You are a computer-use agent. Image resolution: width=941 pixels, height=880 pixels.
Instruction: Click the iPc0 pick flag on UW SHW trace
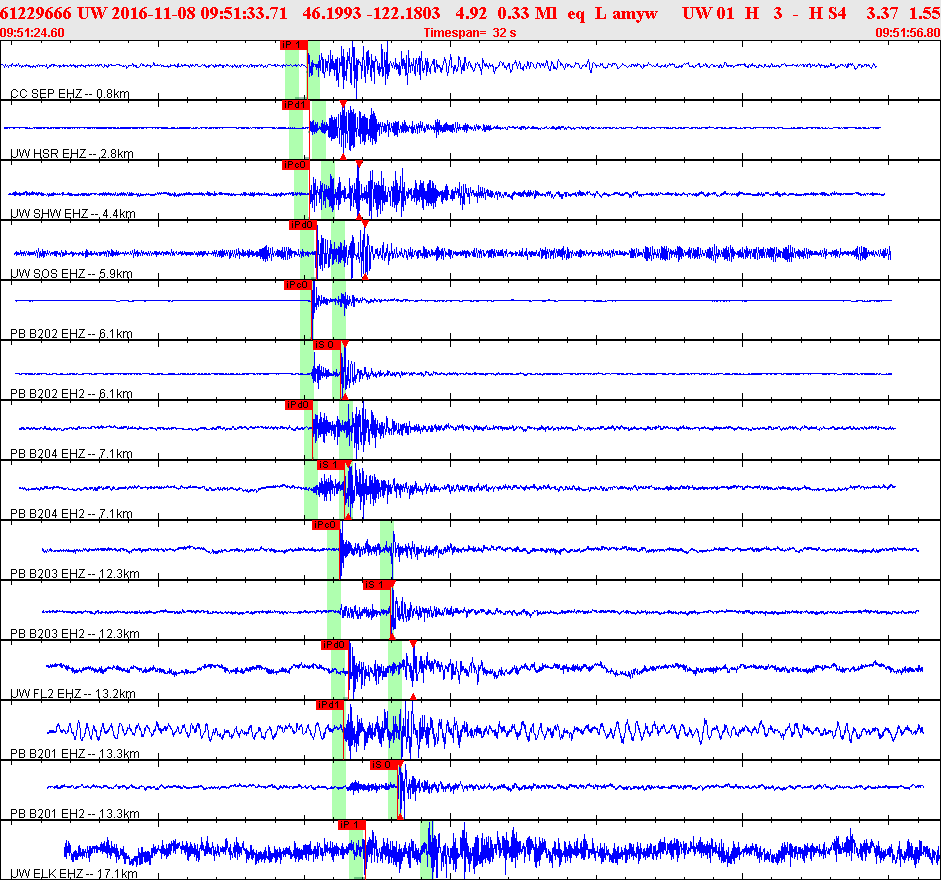(296, 165)
